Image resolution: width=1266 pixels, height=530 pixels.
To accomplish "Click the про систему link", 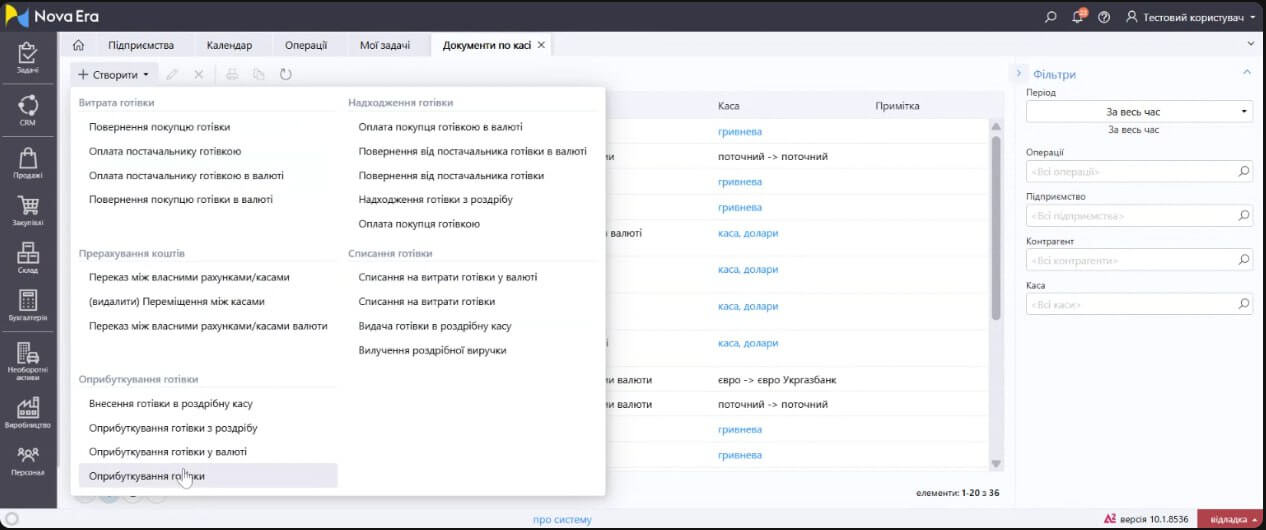I will [562, 519].
